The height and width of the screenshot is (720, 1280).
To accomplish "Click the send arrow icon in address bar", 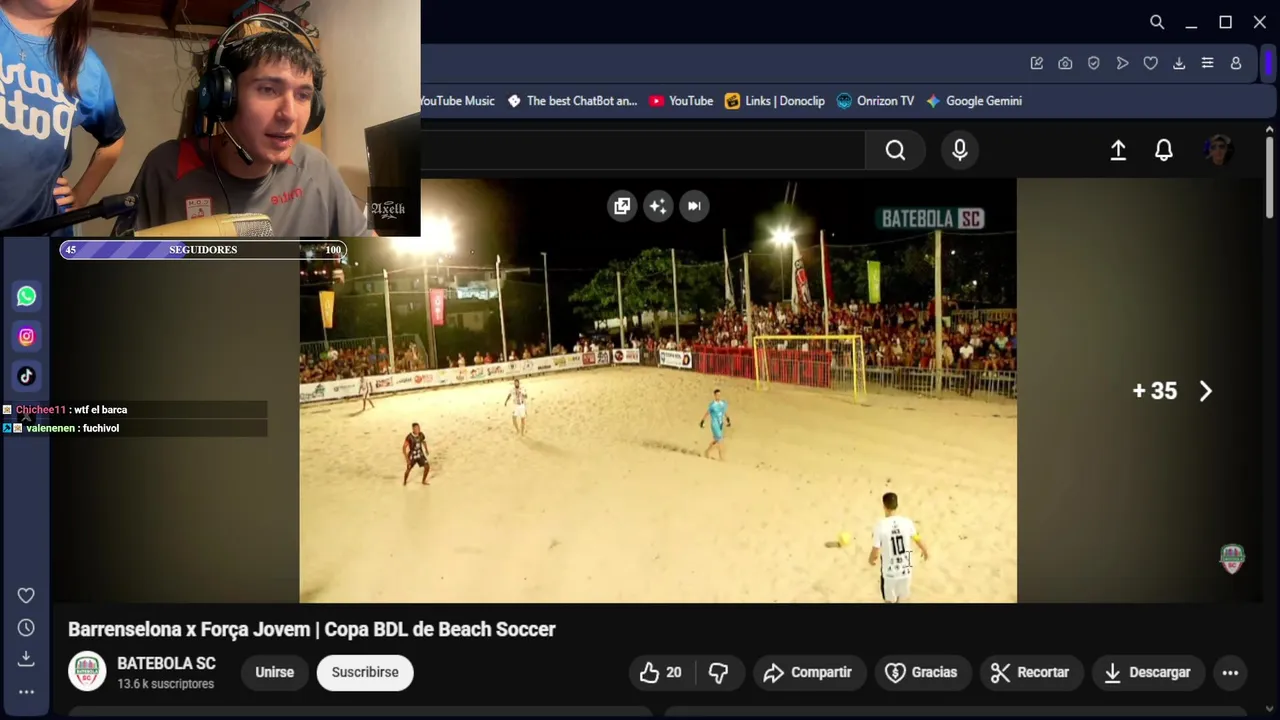I will pos(1122,63).
